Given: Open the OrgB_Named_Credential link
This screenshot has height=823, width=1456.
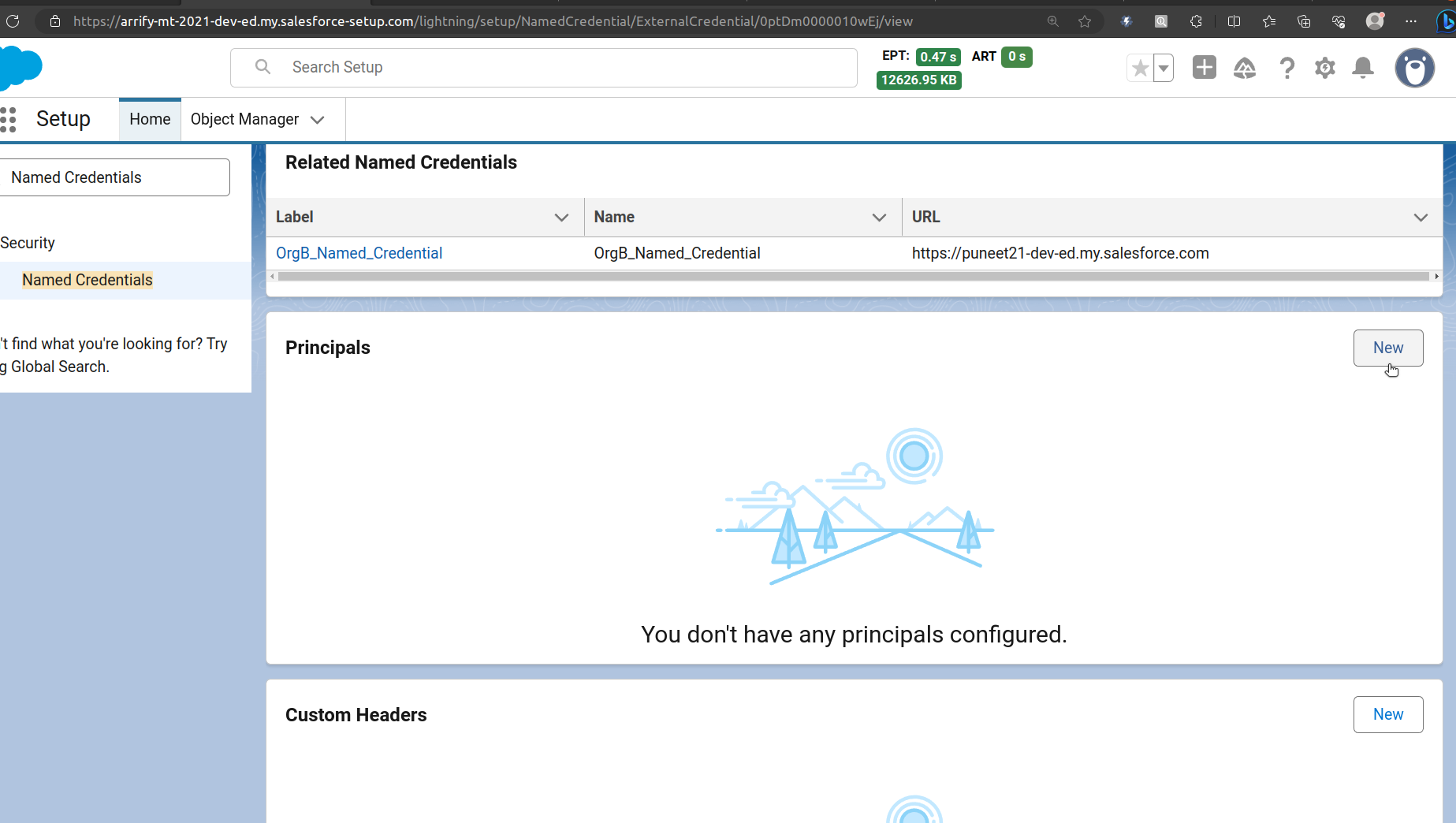Looking at the screenshot, I should (359, 253).
